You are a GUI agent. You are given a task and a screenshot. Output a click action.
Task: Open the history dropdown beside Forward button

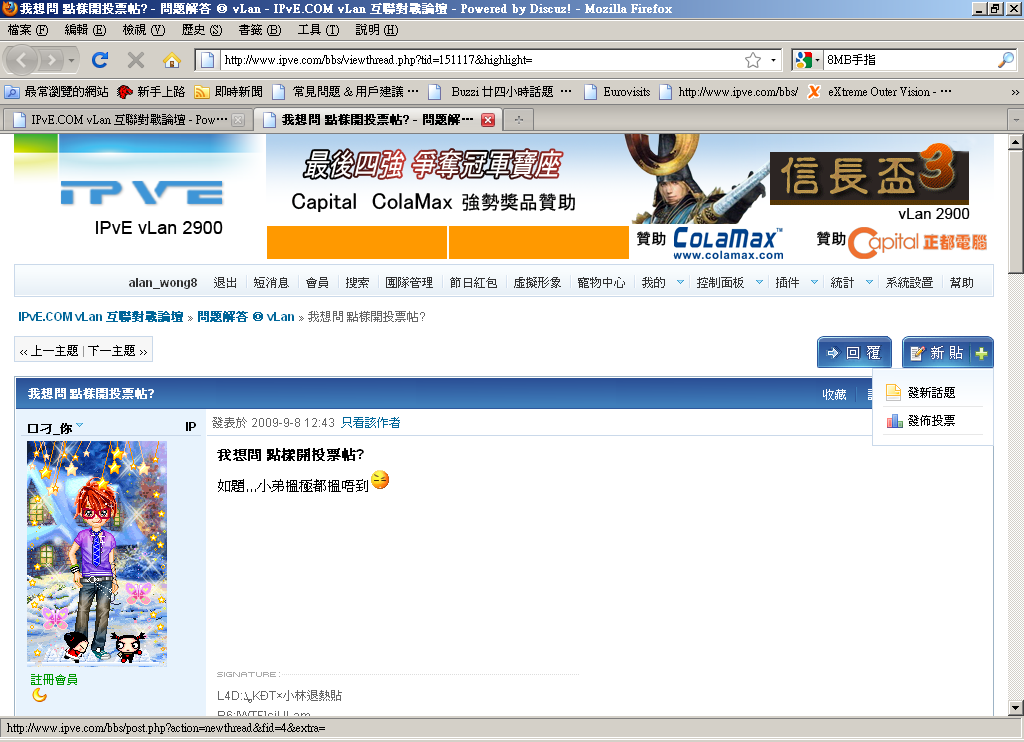[x=71, y=60]
